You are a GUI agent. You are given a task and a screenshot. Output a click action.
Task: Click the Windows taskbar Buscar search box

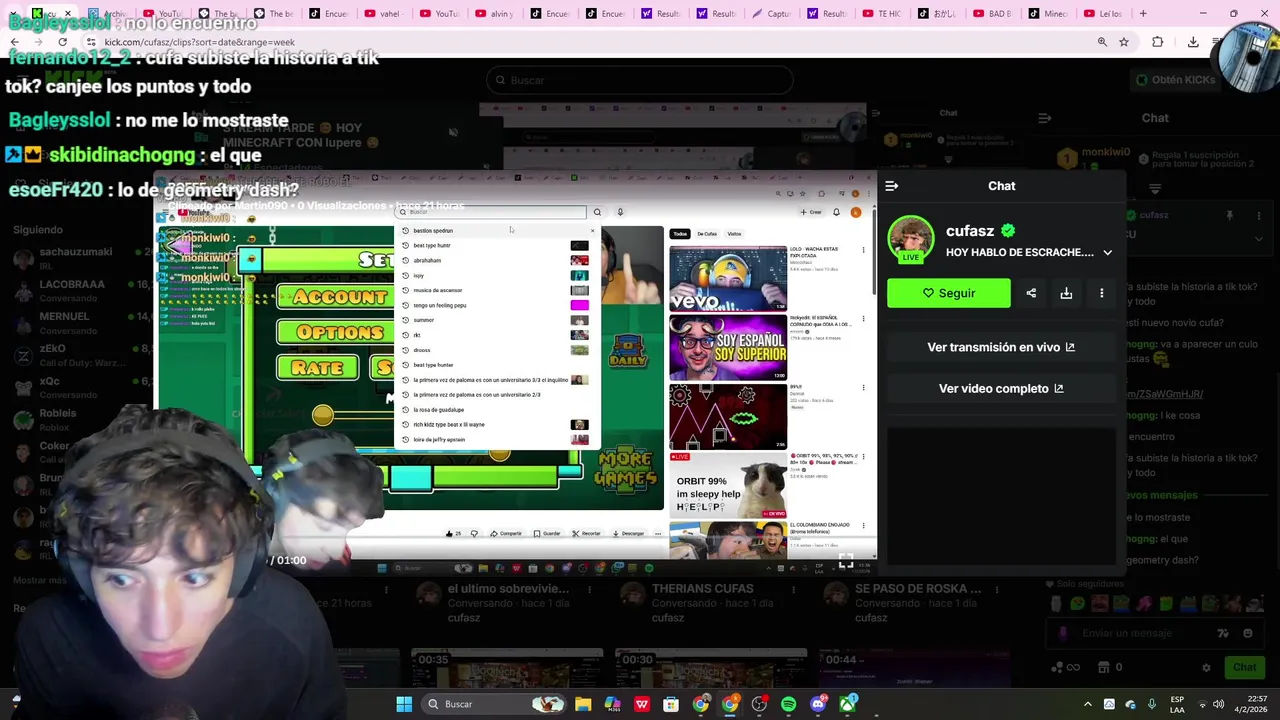click(496, 704)
